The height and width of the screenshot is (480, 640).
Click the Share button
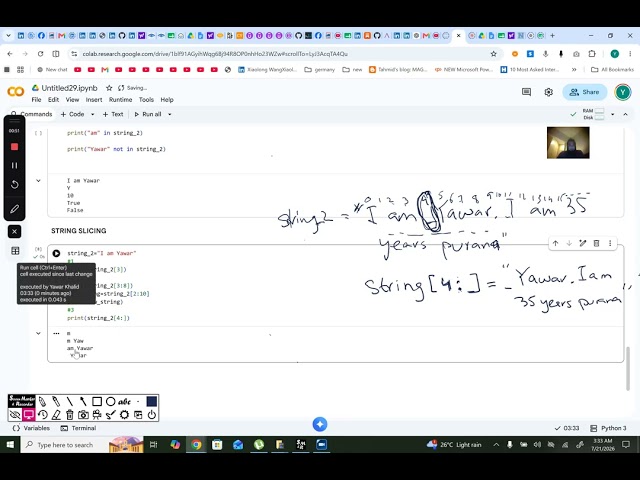click(x=584, y=92)
